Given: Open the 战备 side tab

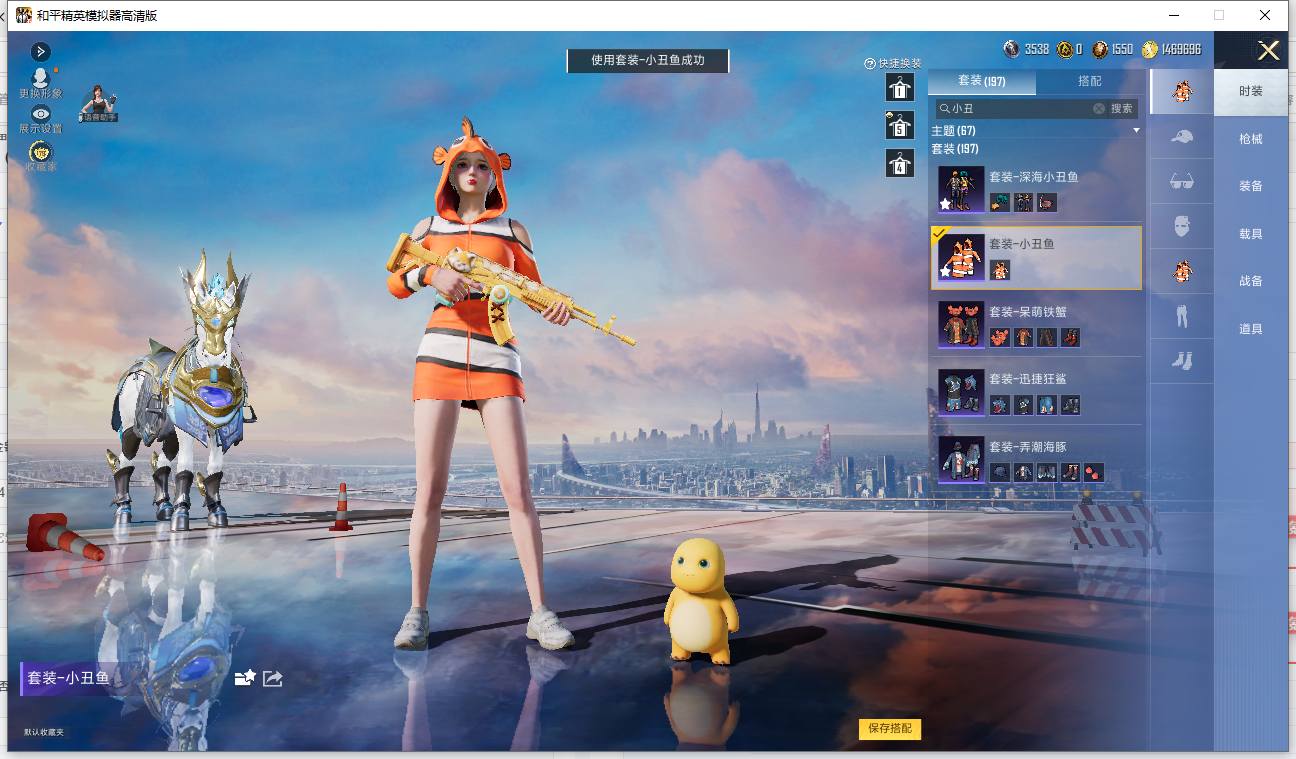Looking at the screenshot, I should (1250, 281).
